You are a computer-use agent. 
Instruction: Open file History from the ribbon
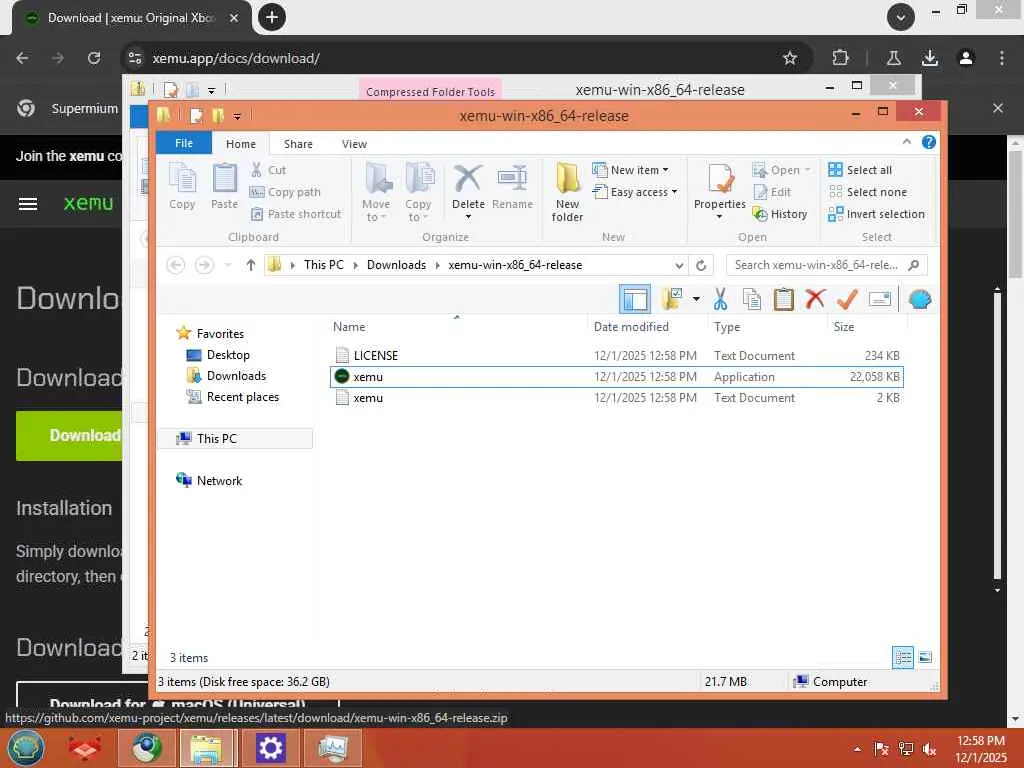click(780, 214)
